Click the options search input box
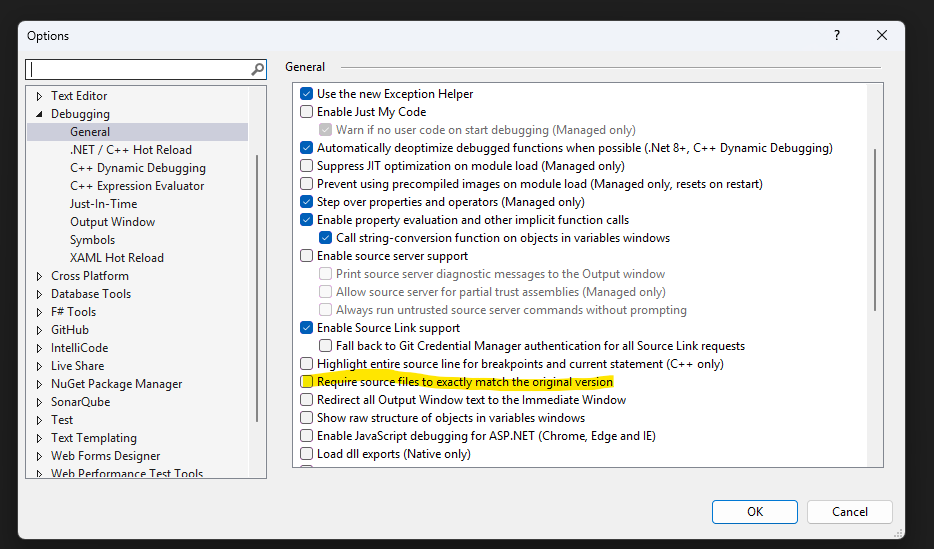The height and width of the screenshot is (549, 934). click(138, 70)
